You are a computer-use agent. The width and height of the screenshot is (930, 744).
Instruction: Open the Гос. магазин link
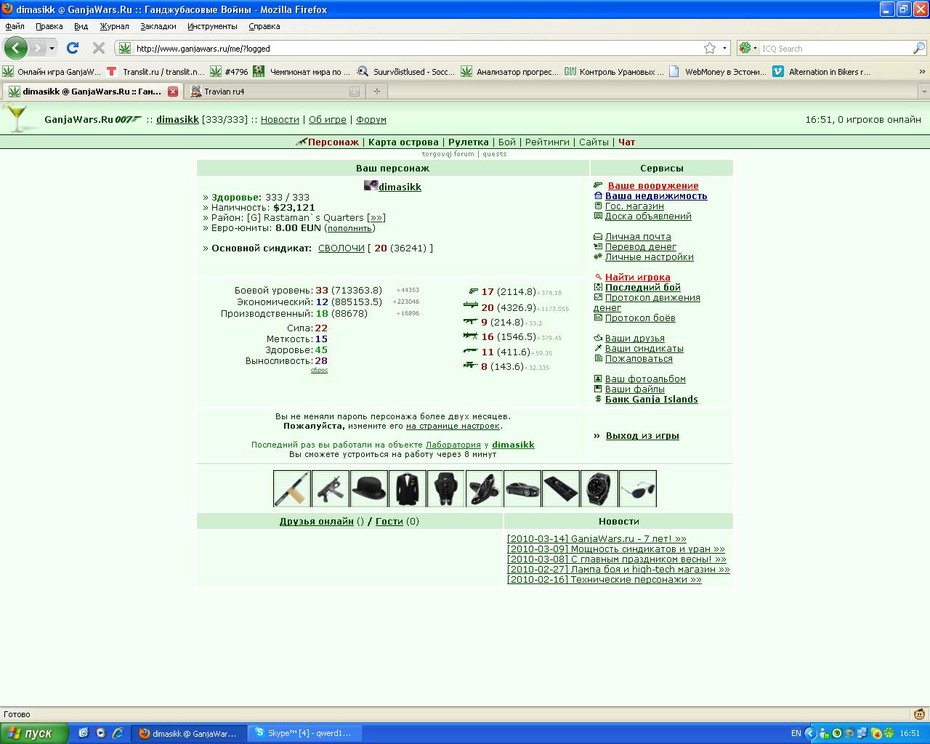[x=634, y=206]
